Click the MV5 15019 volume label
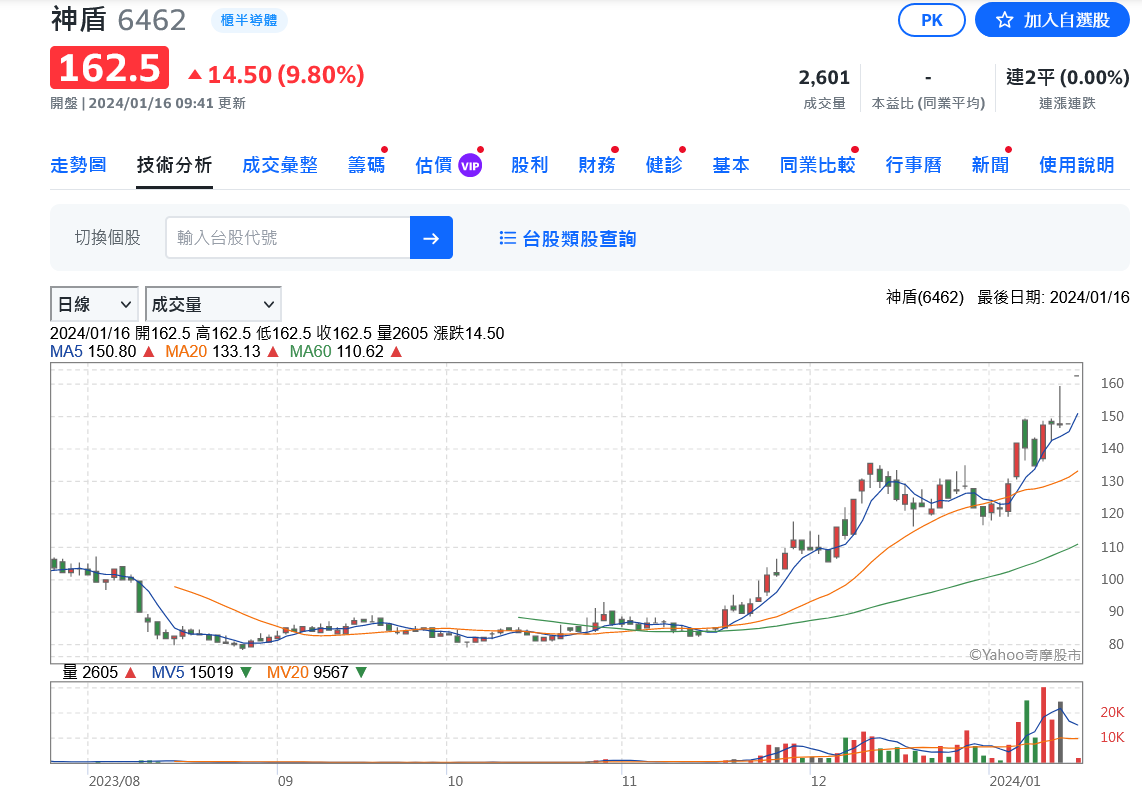Viewport: 1142px width, 801px height. (x=192, y=672)
